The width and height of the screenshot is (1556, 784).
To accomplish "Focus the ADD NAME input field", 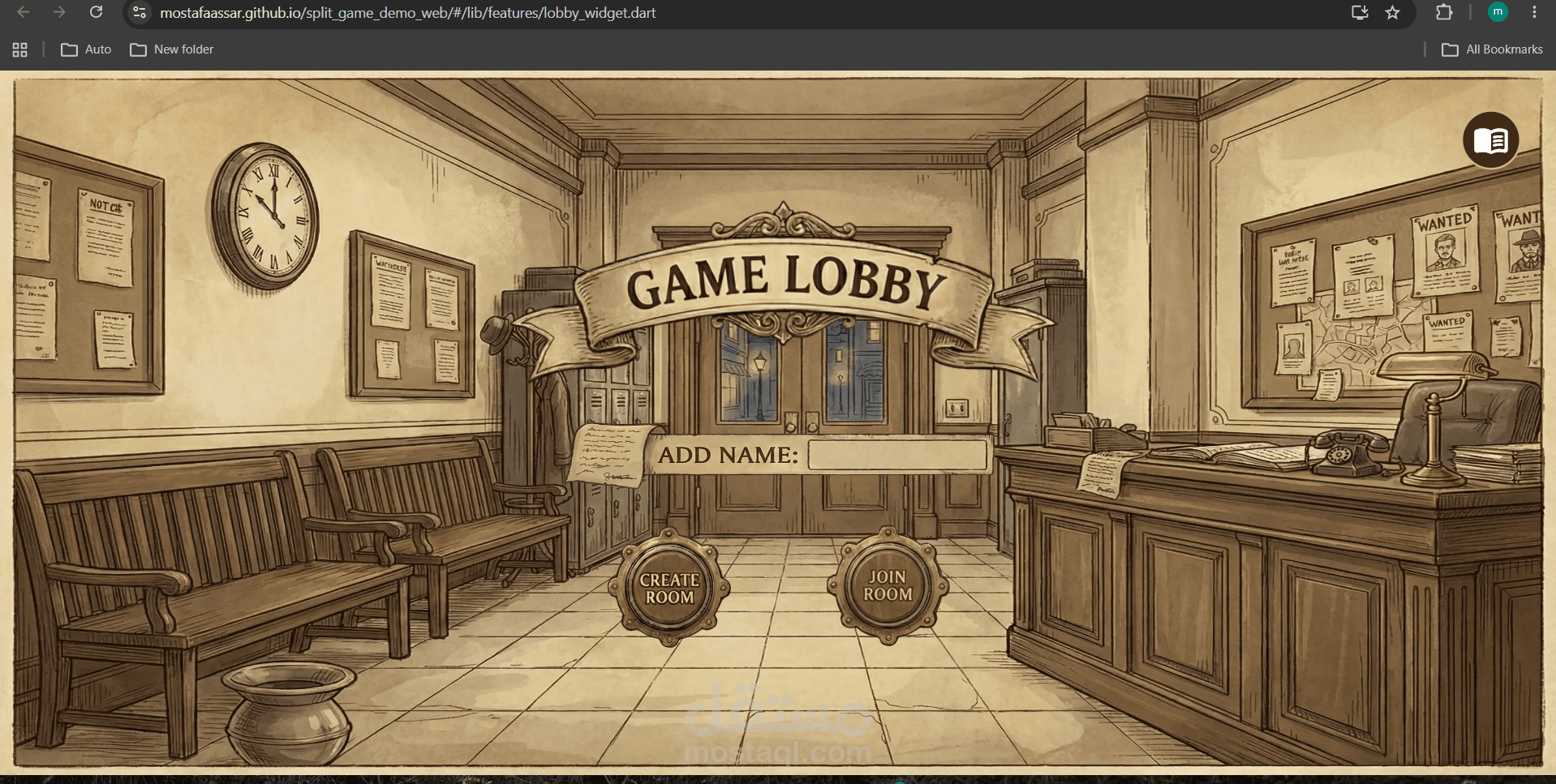I will coord(897,455).
